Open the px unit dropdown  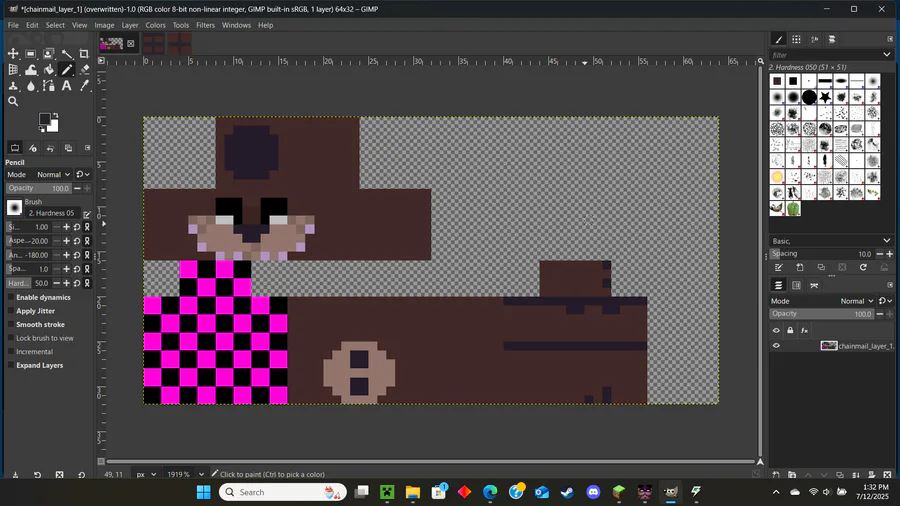pos(146,474)
